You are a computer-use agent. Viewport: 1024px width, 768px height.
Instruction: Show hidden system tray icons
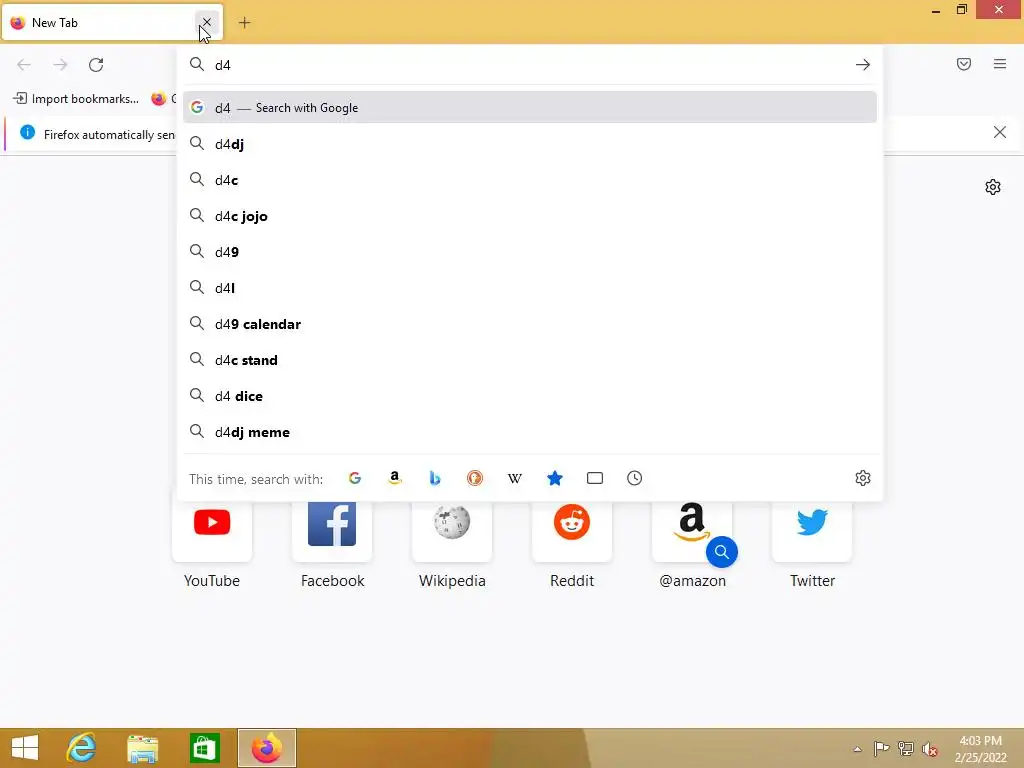pyautogui.click(x=857, y=749)
